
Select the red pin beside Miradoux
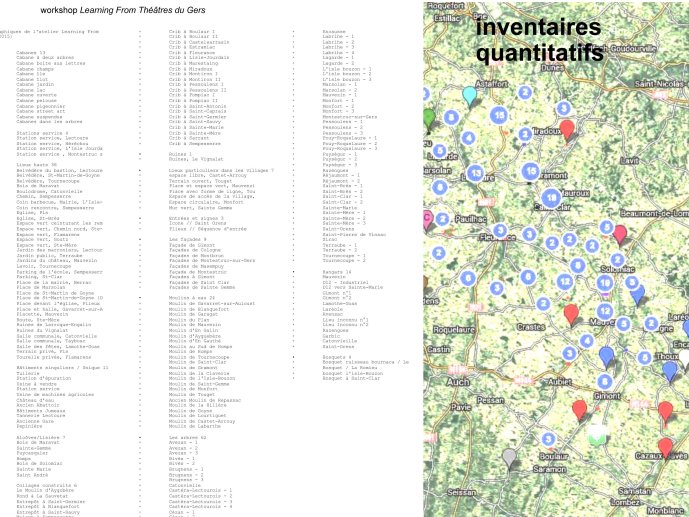pos(567,130)
